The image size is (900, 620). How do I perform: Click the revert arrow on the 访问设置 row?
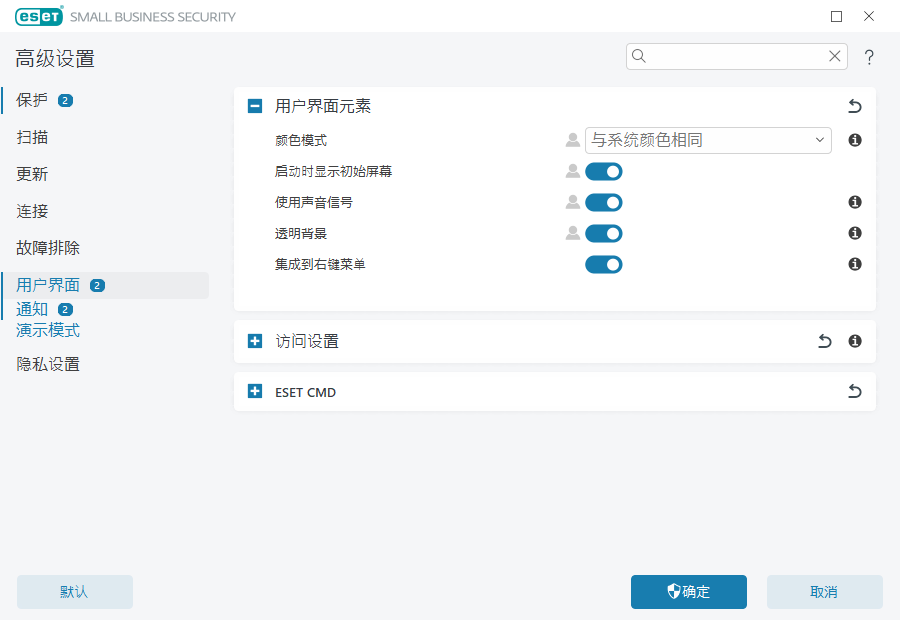824,341
